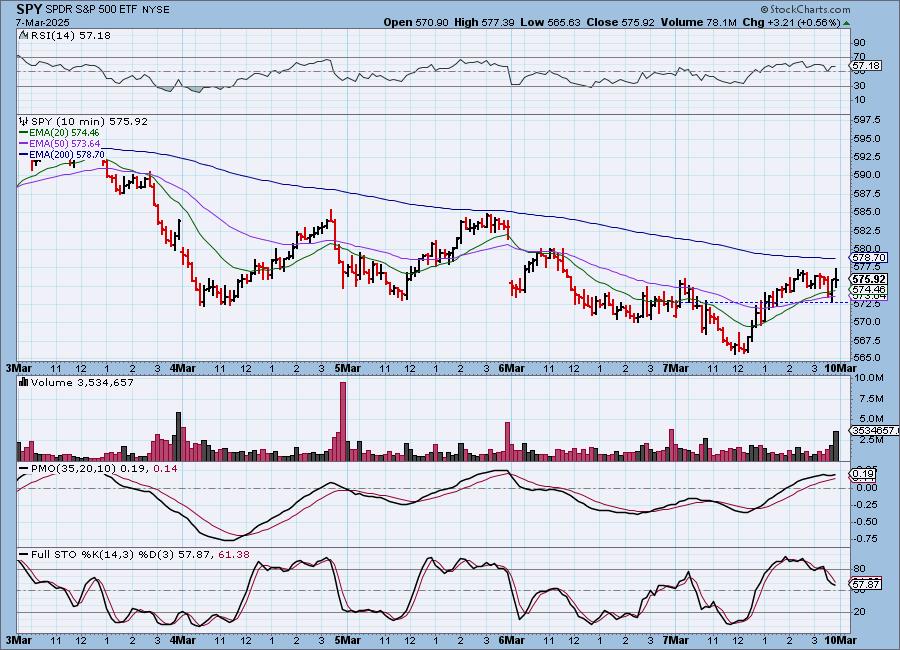Click the 80 level on stochastic axis
This screenshot has width=900, height=650.
(859, 568)
